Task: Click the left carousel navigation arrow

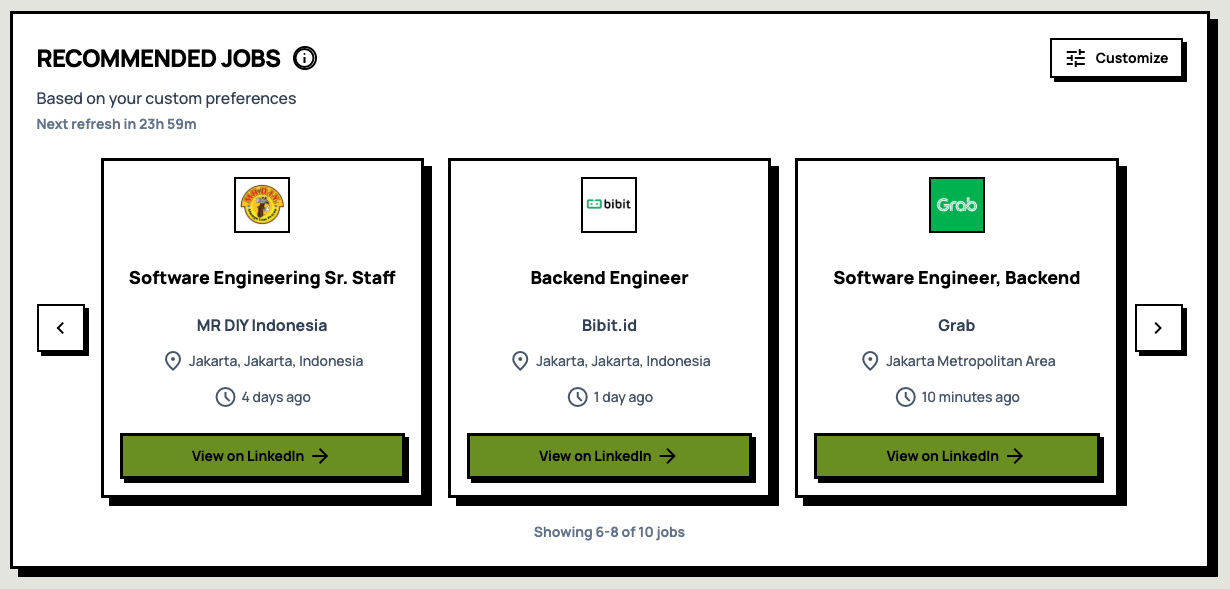Action: tap(61, 328)
